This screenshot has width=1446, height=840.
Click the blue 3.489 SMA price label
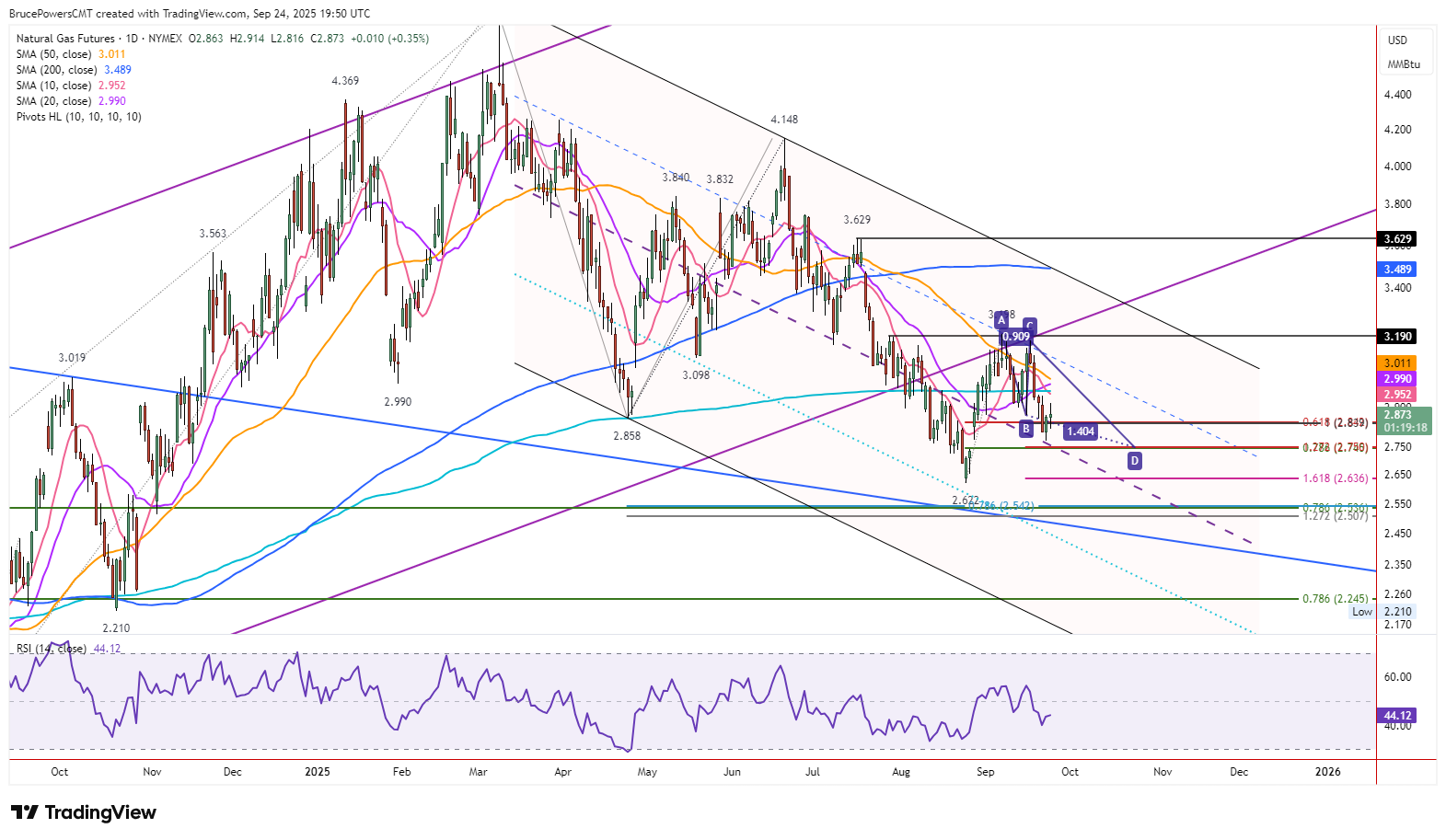(x=1397, y=270)
